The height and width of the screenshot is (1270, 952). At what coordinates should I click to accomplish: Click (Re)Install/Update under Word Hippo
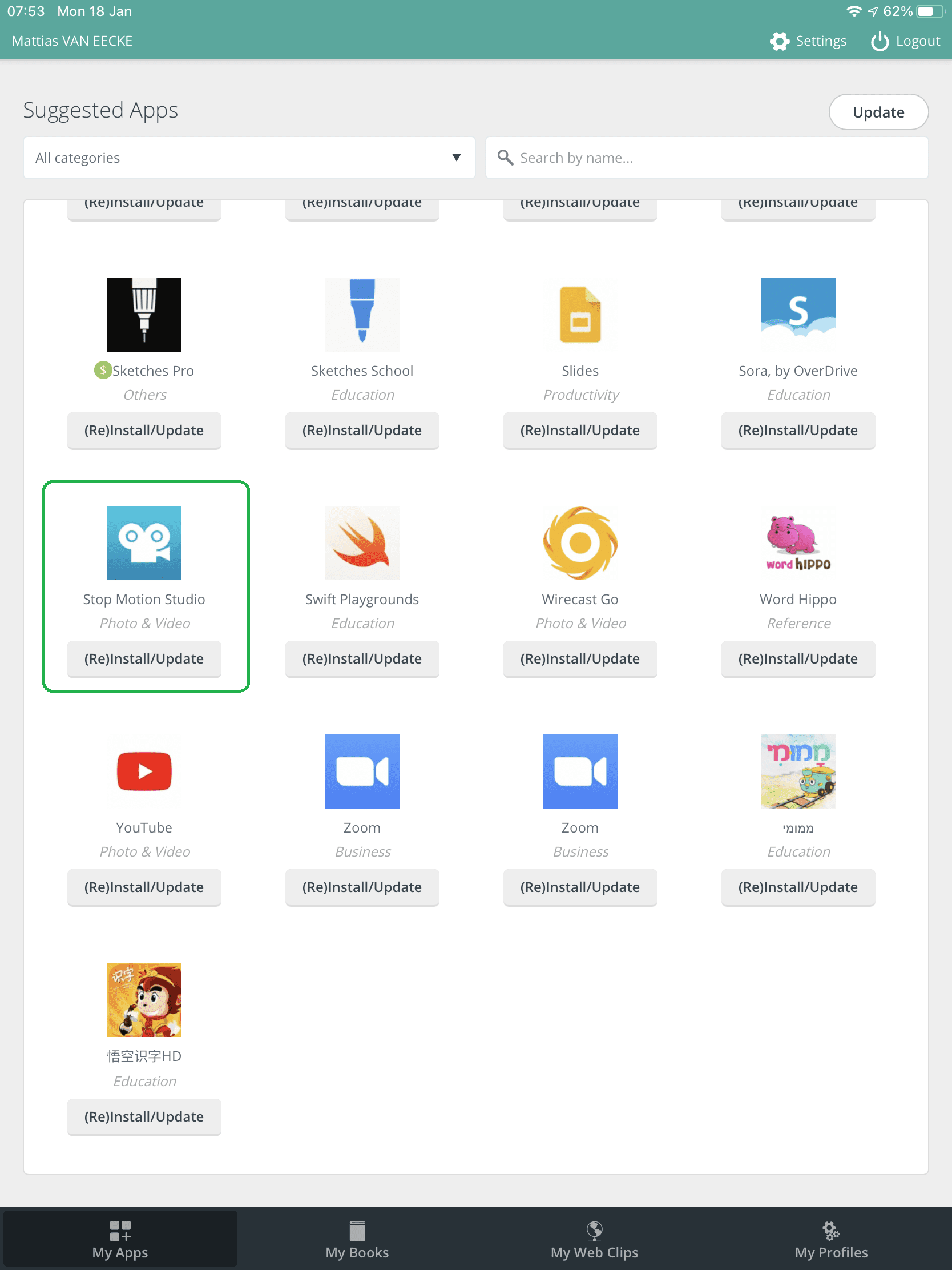pos(798,658)
